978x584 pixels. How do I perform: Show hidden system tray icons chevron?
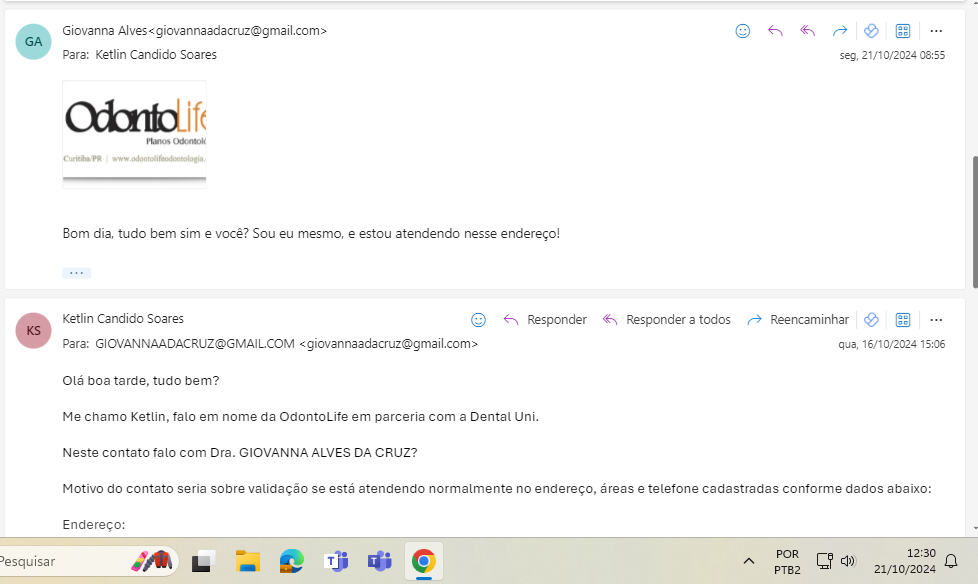pos(748,561)
